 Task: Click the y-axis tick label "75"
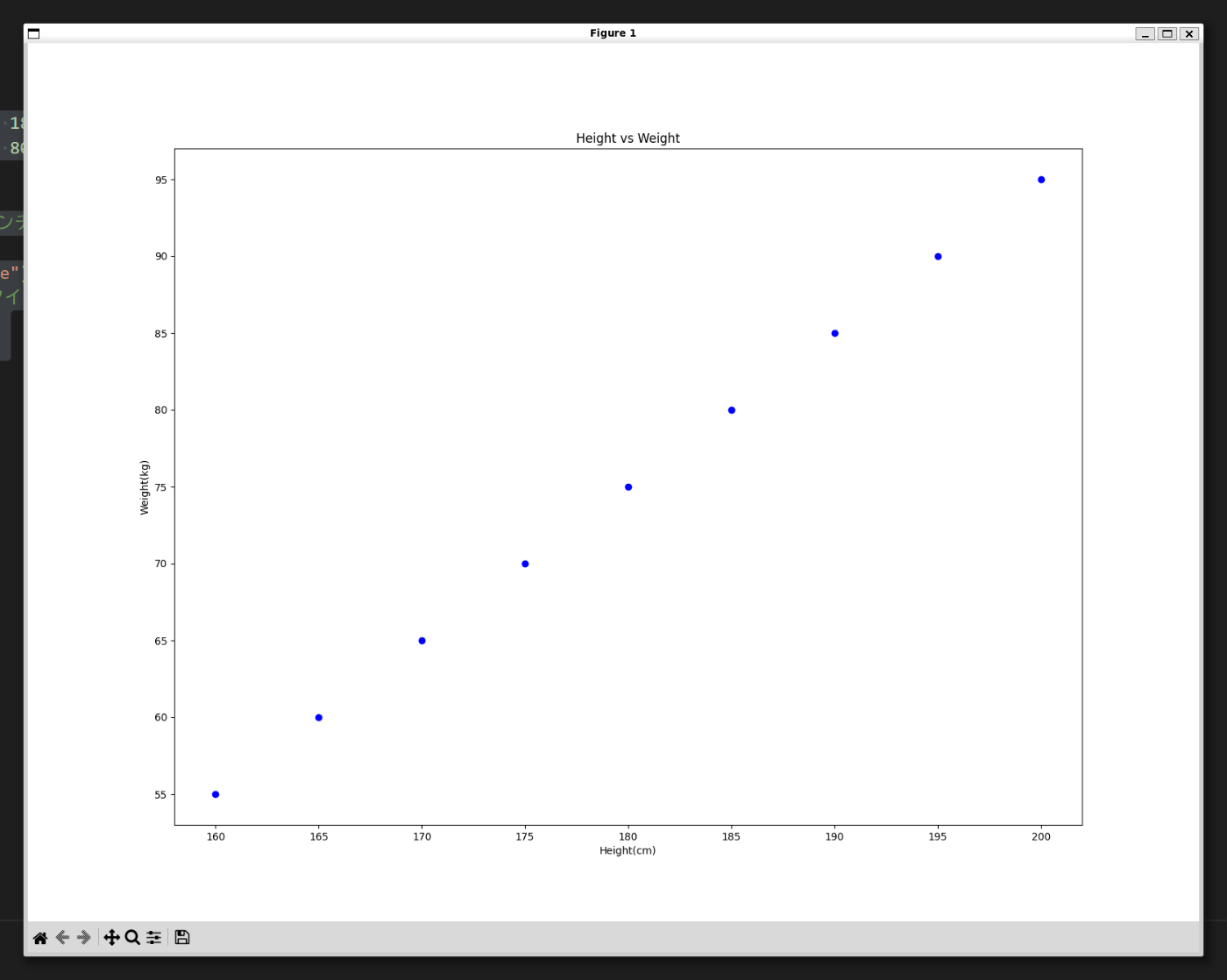(x=160, y=487)
